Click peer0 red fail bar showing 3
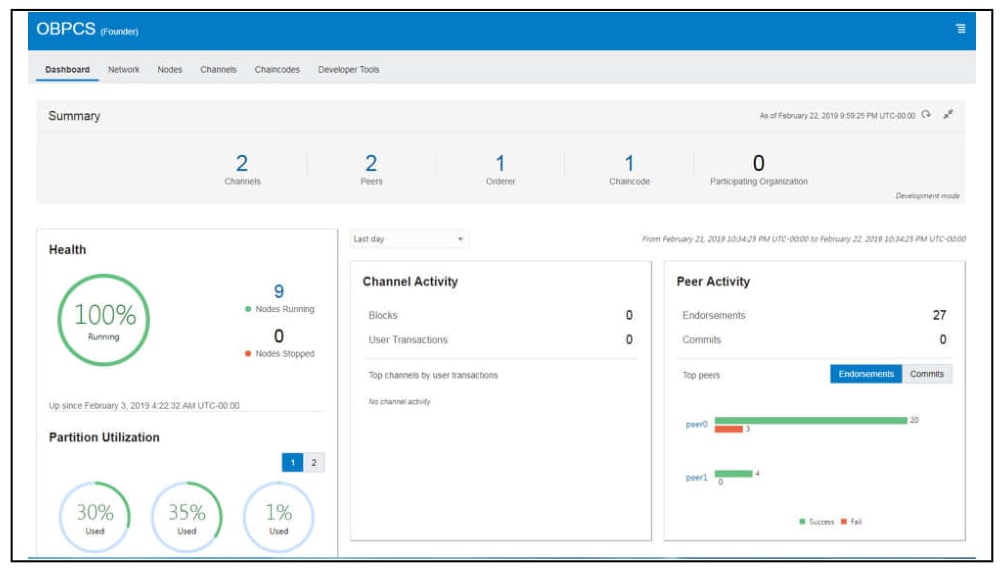1005x575 pixels. click(x=729, y=429)
